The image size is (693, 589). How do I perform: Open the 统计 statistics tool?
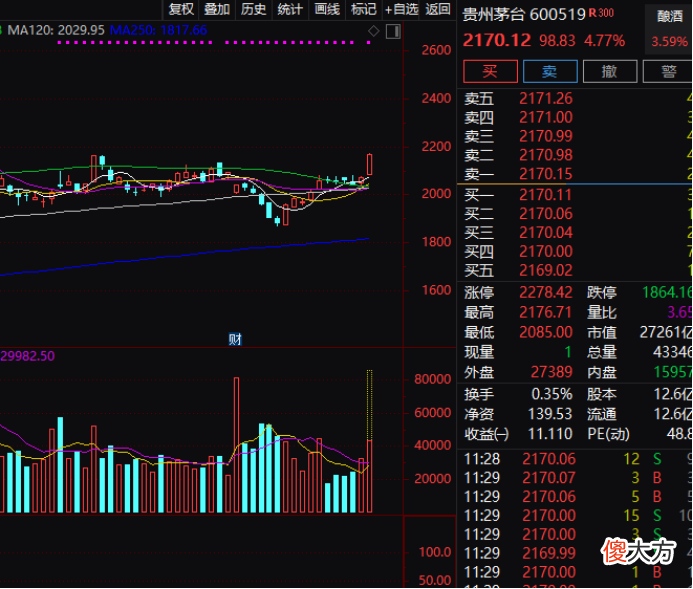290,9
